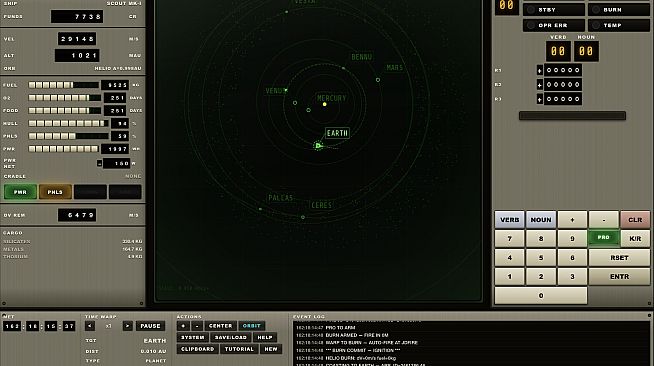Toggle the amber PNLS system button
The width and height of the screenshot is (654, 366).
pos(55,192)
